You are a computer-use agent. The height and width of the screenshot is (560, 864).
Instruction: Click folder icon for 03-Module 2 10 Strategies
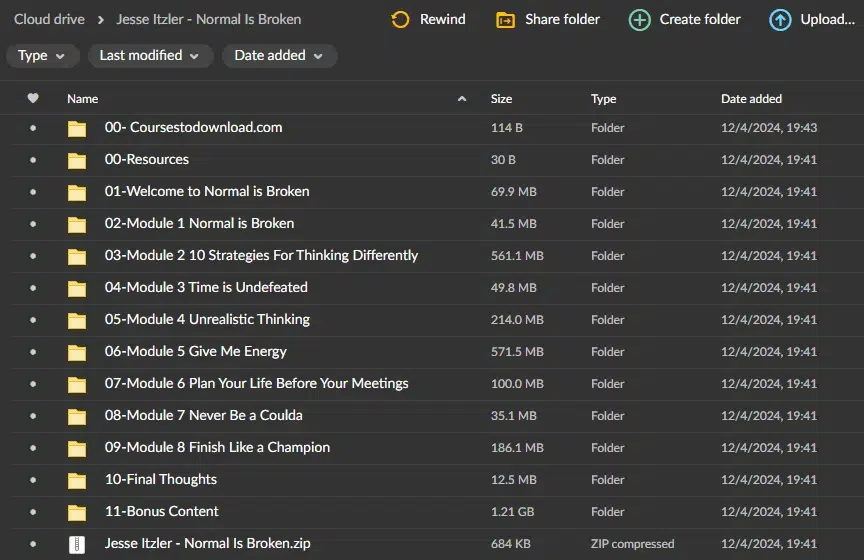[x=77, y=256]
